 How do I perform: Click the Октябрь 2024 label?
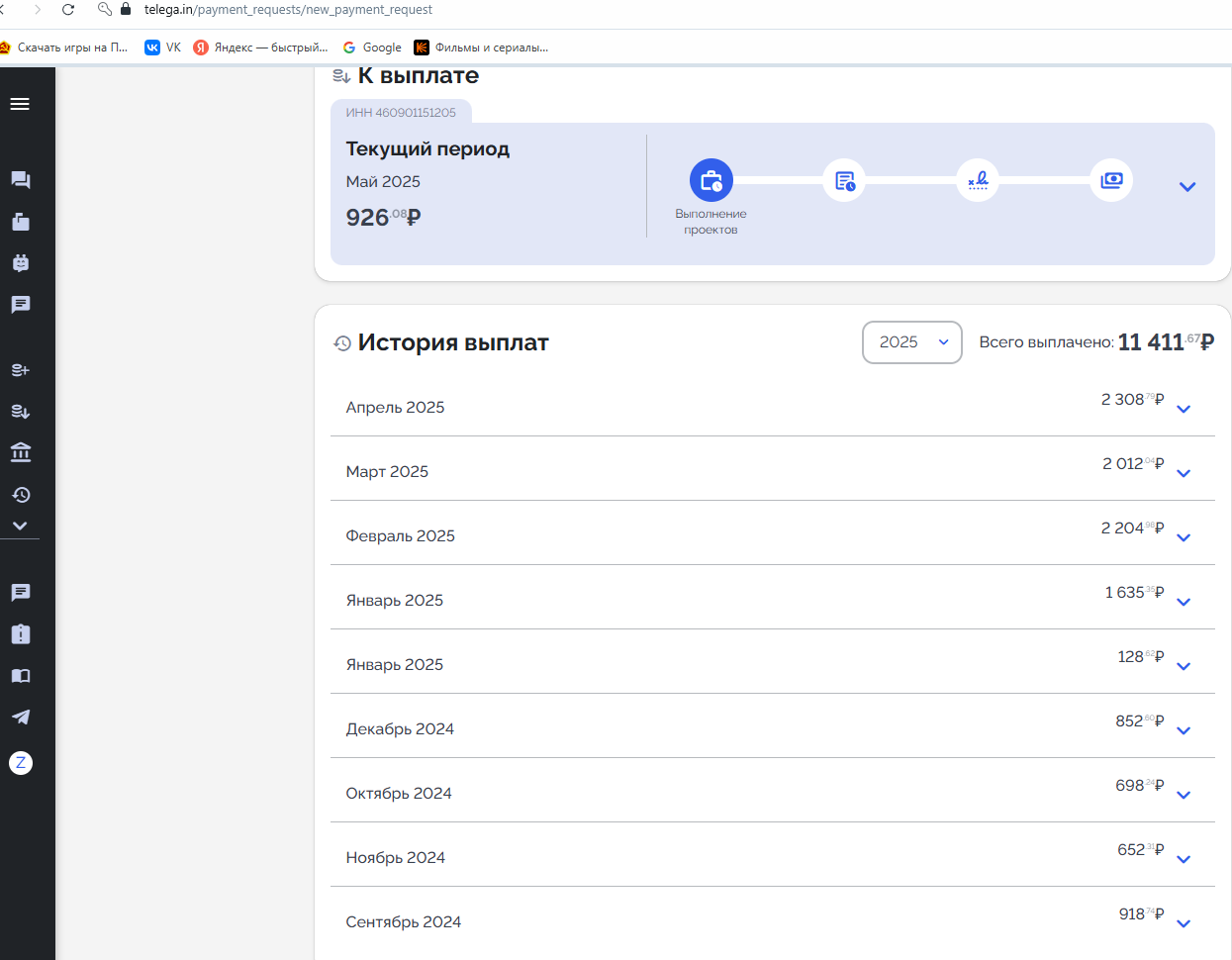(x=399, y=794)
